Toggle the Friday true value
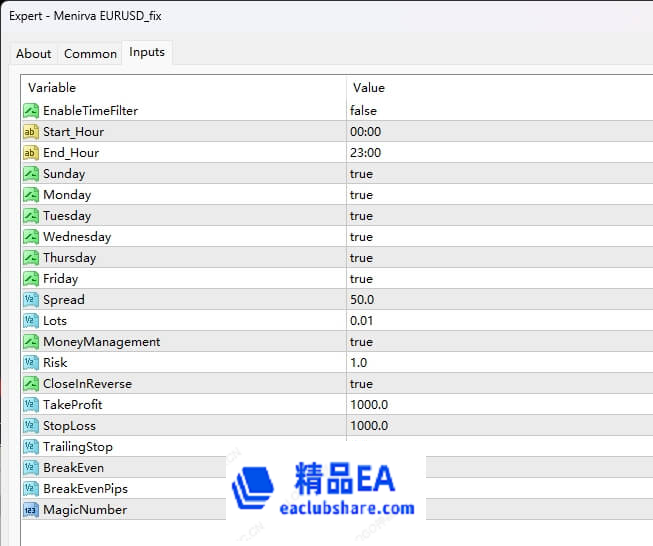Screen dimensions: 653x546 (x=361, y=279)
